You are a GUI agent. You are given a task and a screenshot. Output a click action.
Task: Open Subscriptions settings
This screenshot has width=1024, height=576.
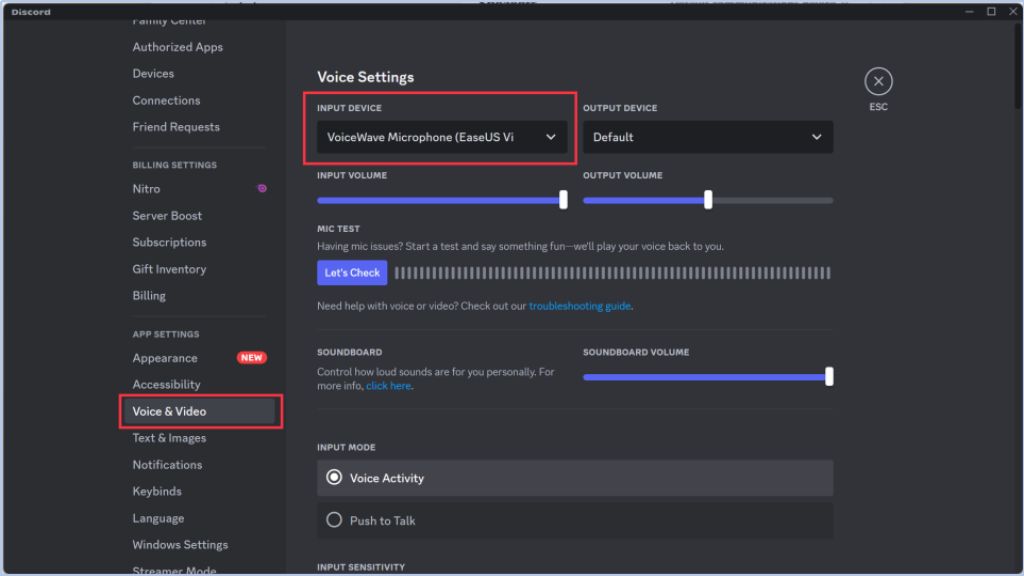(169, 242)
